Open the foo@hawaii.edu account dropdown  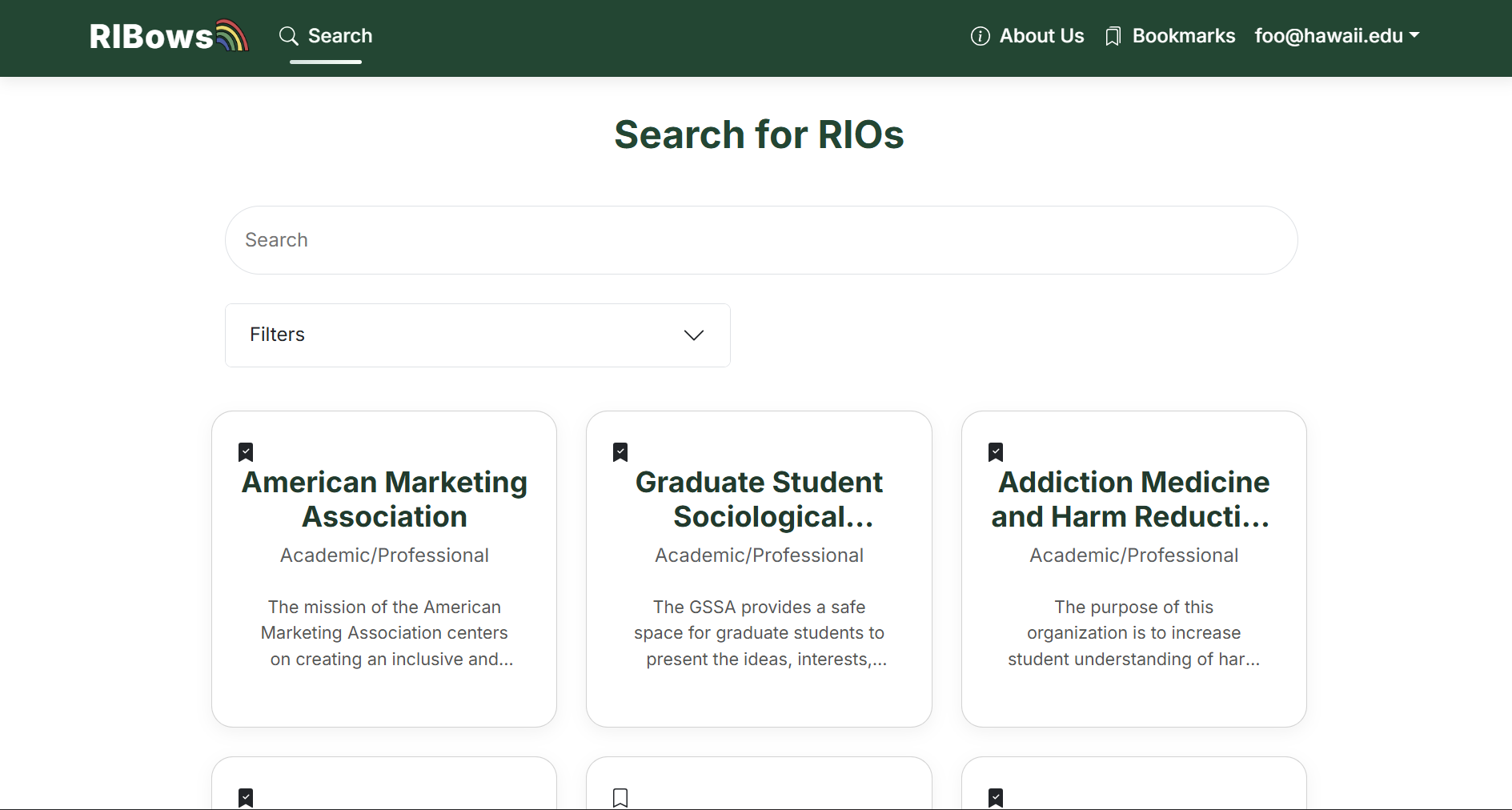(1337, 36)
